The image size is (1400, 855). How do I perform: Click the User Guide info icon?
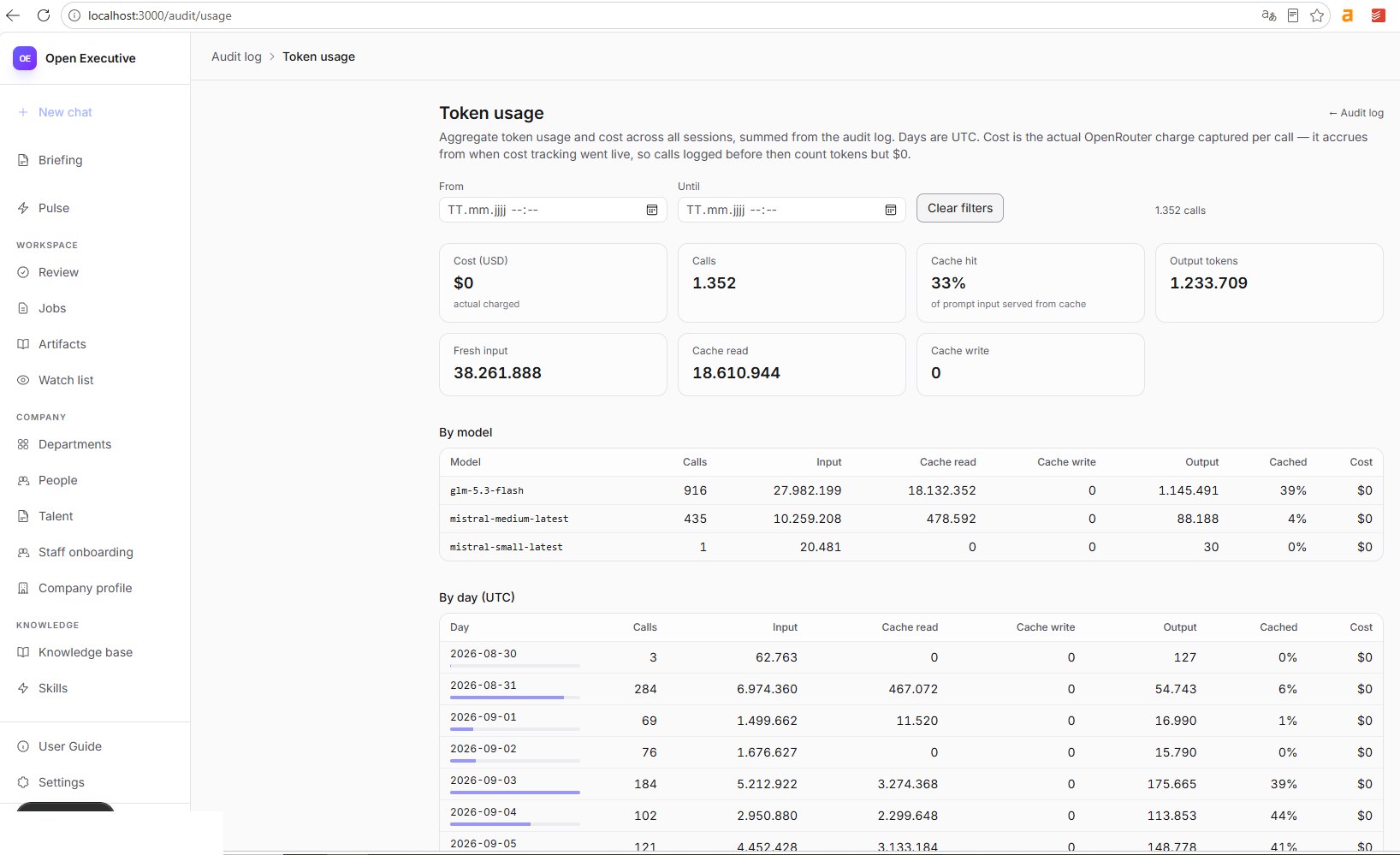point(23,746)
